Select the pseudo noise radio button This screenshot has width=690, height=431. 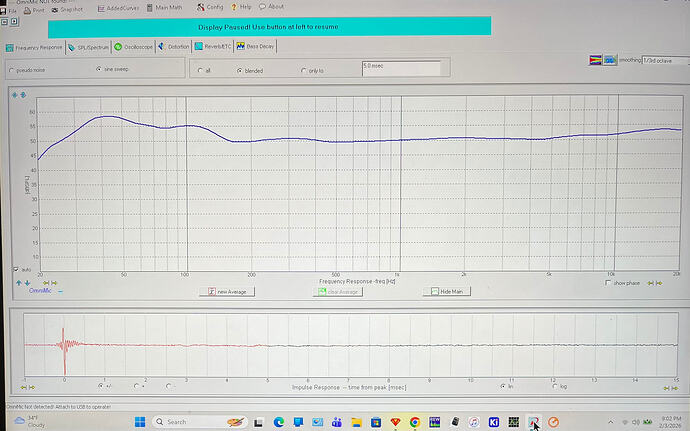[x=12, y=70]
